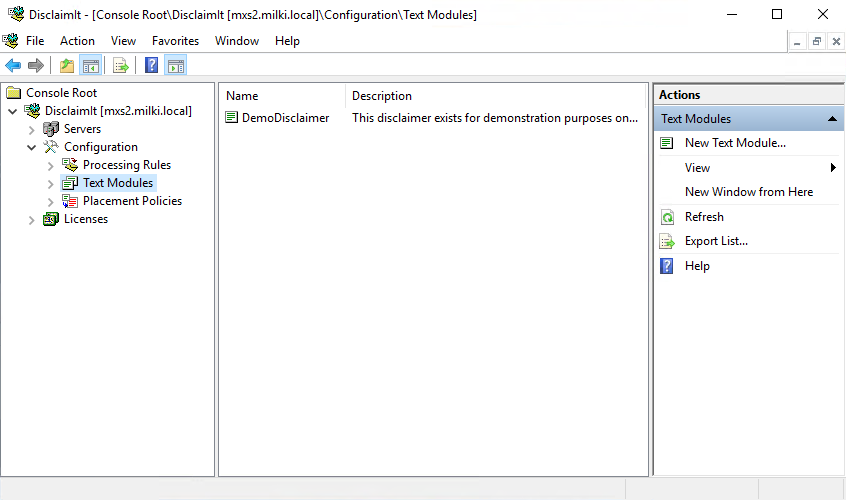Click the Export List action icon
The image size is (846, 500).
point(667,241)
